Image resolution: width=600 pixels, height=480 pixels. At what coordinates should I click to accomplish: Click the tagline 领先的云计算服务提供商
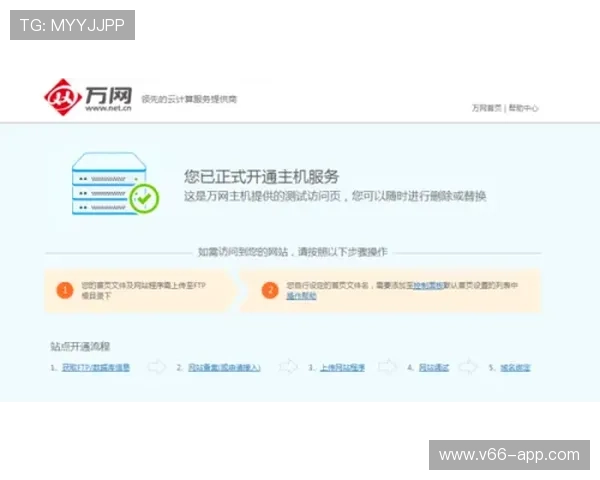[189, 99]
